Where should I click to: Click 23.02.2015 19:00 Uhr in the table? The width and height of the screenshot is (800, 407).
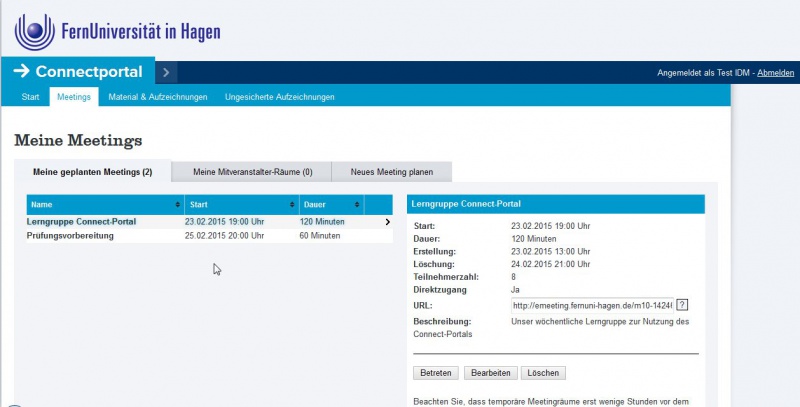click(x=224, y=222)
